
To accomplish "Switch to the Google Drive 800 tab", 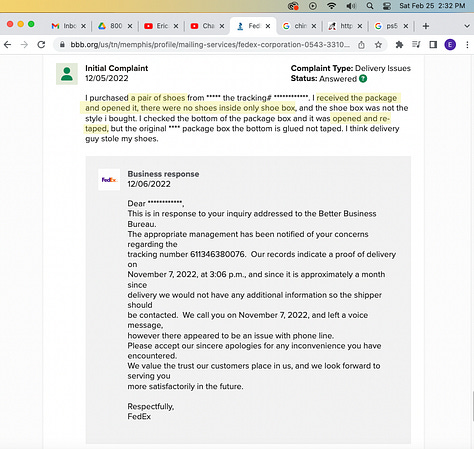I will [110, 26].
